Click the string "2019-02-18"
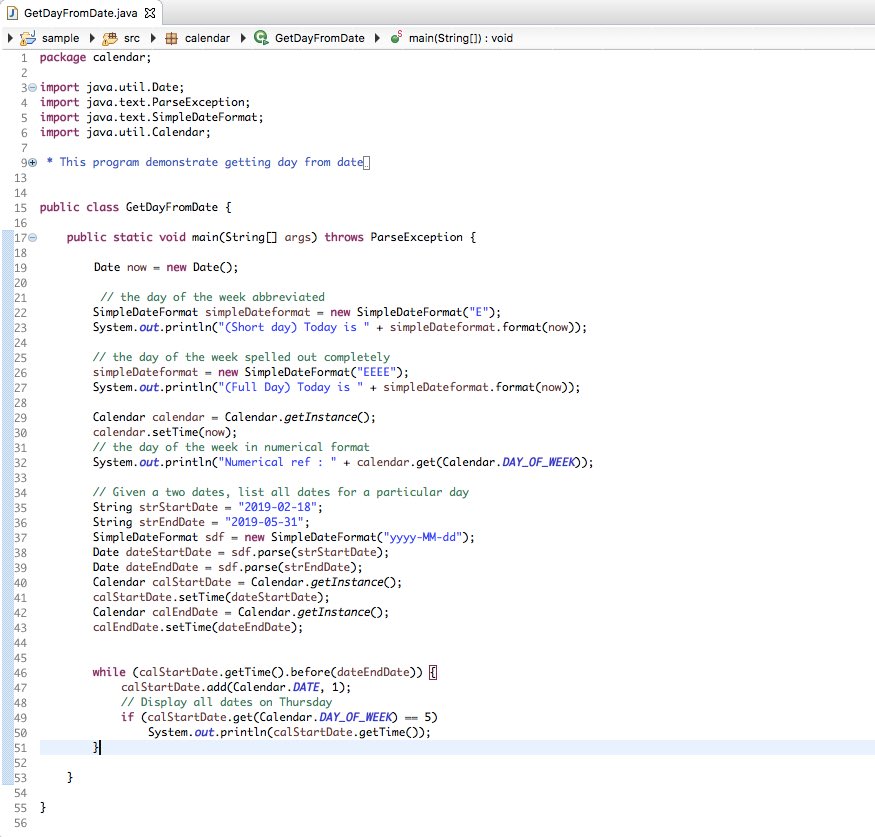The image size is (875, 837). click(277, 507)
